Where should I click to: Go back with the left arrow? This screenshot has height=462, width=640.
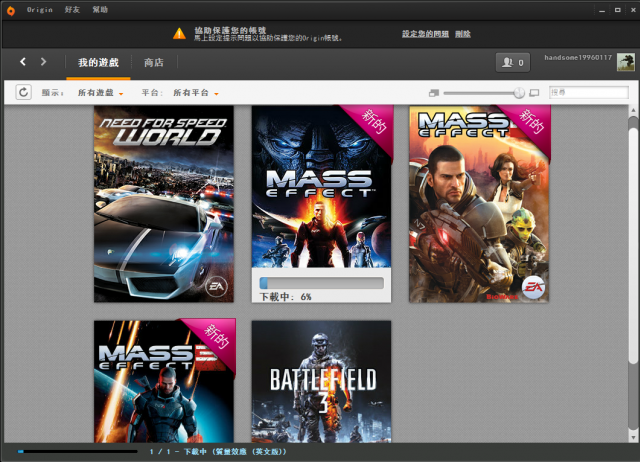pos(23,62)
